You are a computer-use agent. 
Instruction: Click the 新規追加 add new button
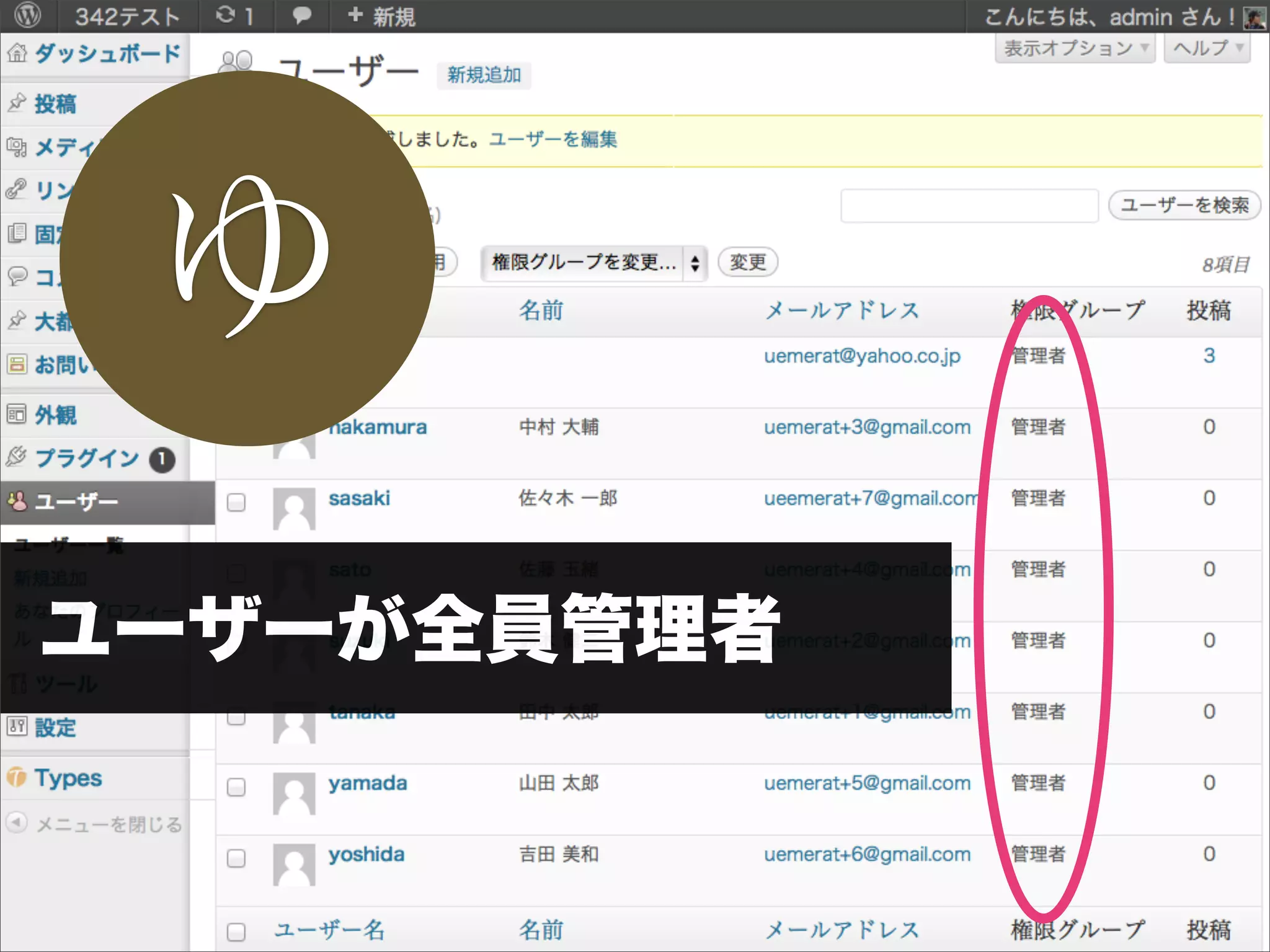coord(484,75)
